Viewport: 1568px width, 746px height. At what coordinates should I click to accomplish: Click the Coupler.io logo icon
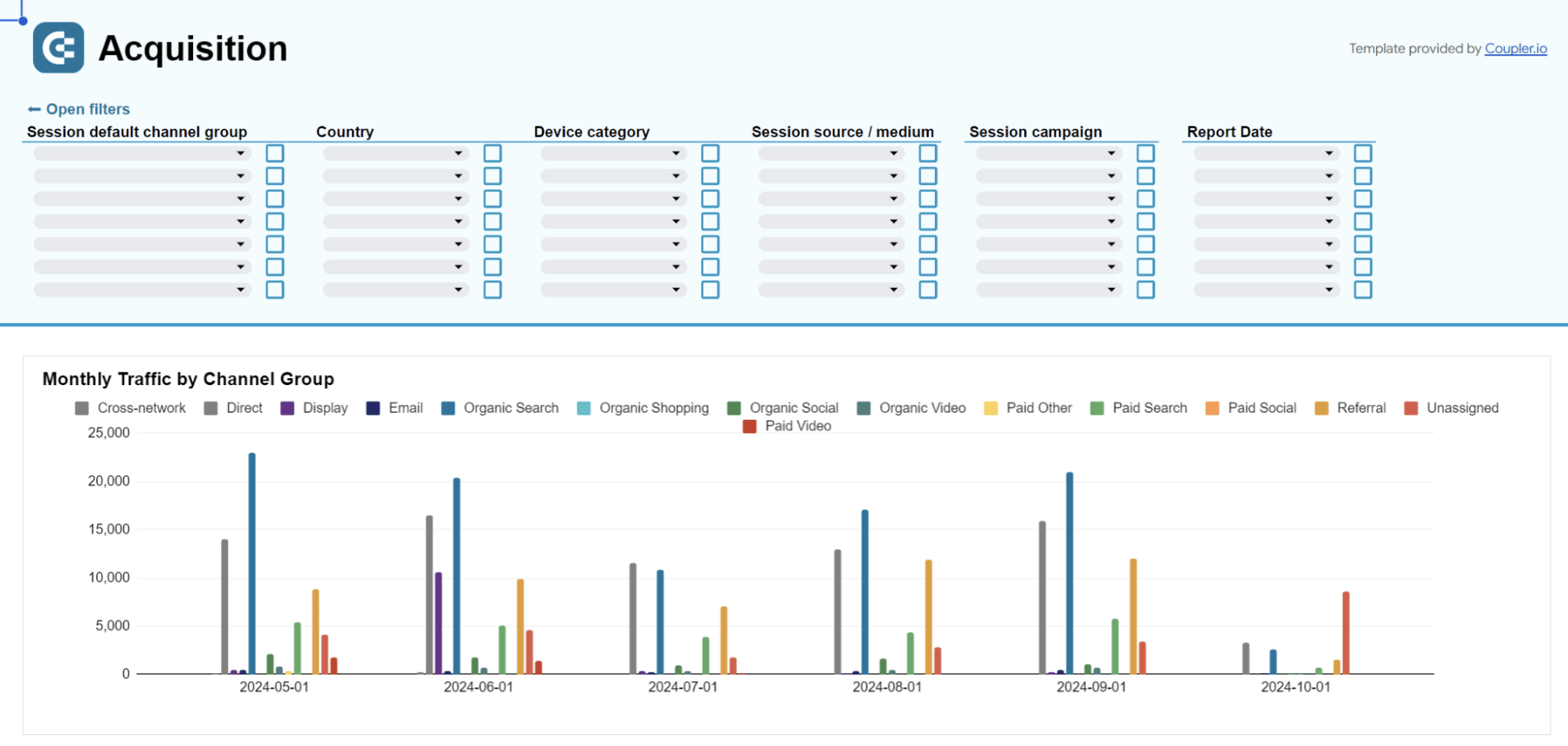click(58, 48)
